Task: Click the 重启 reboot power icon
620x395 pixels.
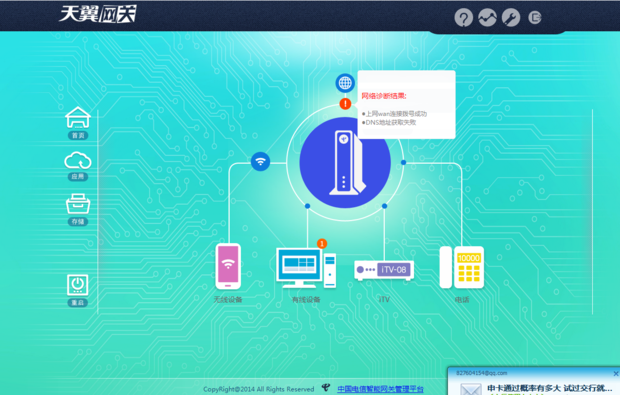Action: coord(78,291)
